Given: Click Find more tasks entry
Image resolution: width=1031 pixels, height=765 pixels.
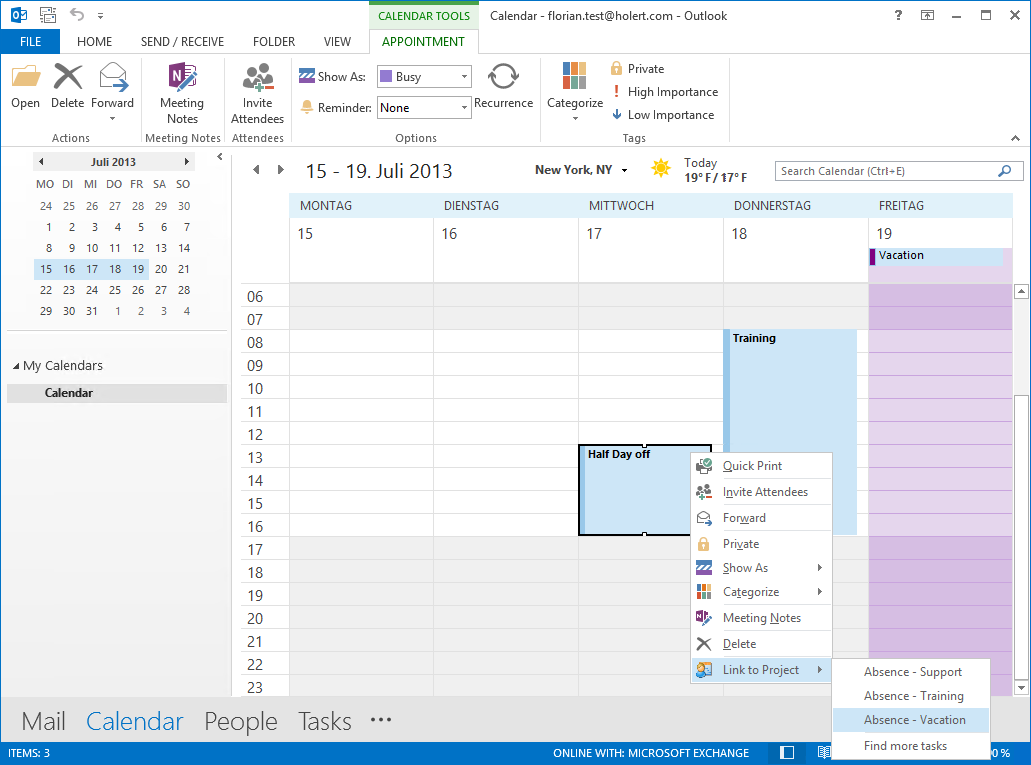Looking at the screenshot, I should click(911, 745).
